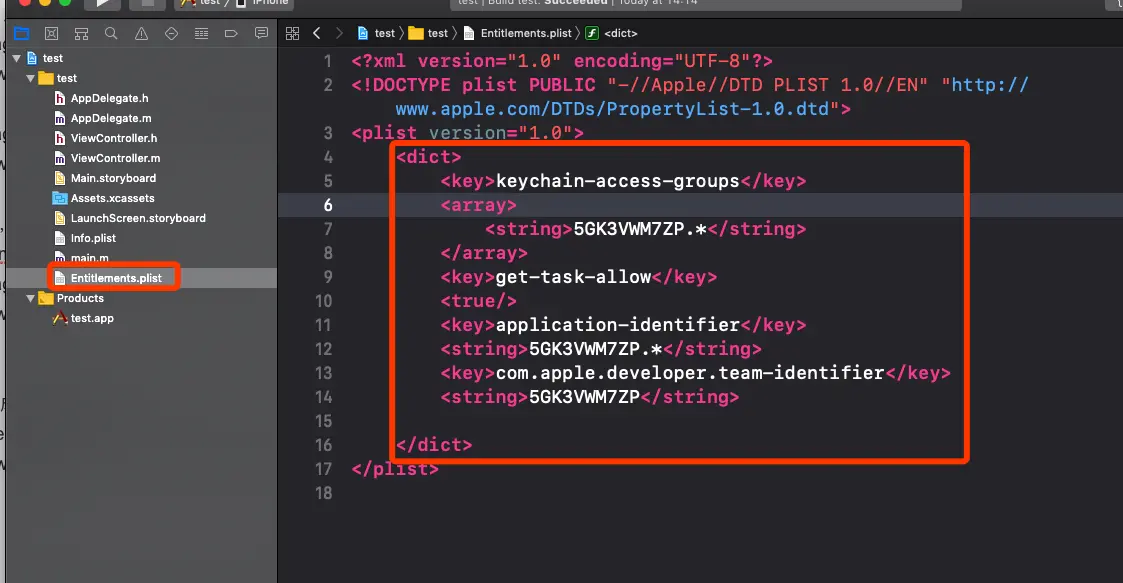The image size is (1123, 583).
Task: Open the Find navigator magnifier icon
Action: tap(111, 33)
